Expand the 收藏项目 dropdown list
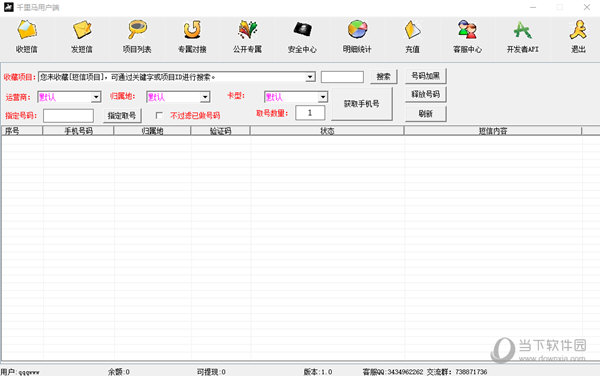This screenshot has width=600, height=376. [x=310, y=77]
